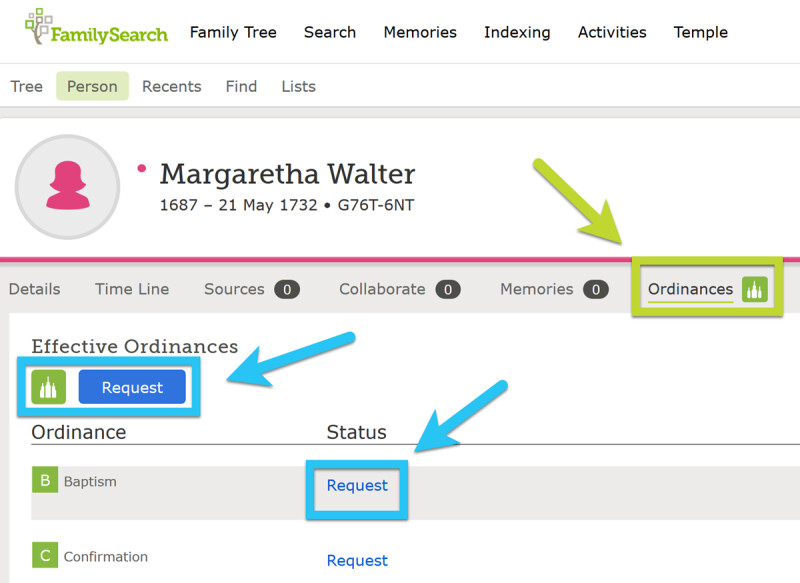Click the Memories count badge
This screenshot has height=583, width=800.
(x=596, y=290)
